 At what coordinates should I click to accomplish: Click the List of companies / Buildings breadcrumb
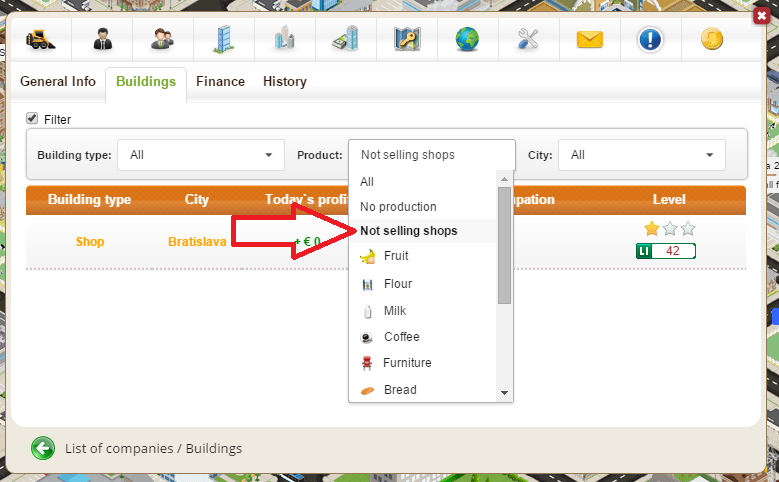(x=154, y=449)
